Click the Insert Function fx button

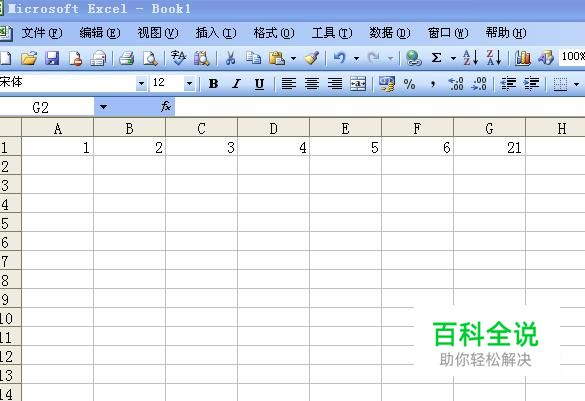[166, 107]
